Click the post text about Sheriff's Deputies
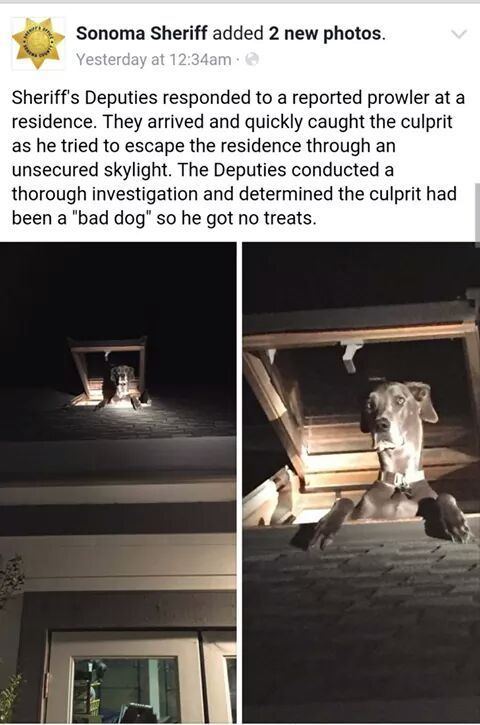Image resolution: width=480 pixels, height=725 pixels. [238, 158]
